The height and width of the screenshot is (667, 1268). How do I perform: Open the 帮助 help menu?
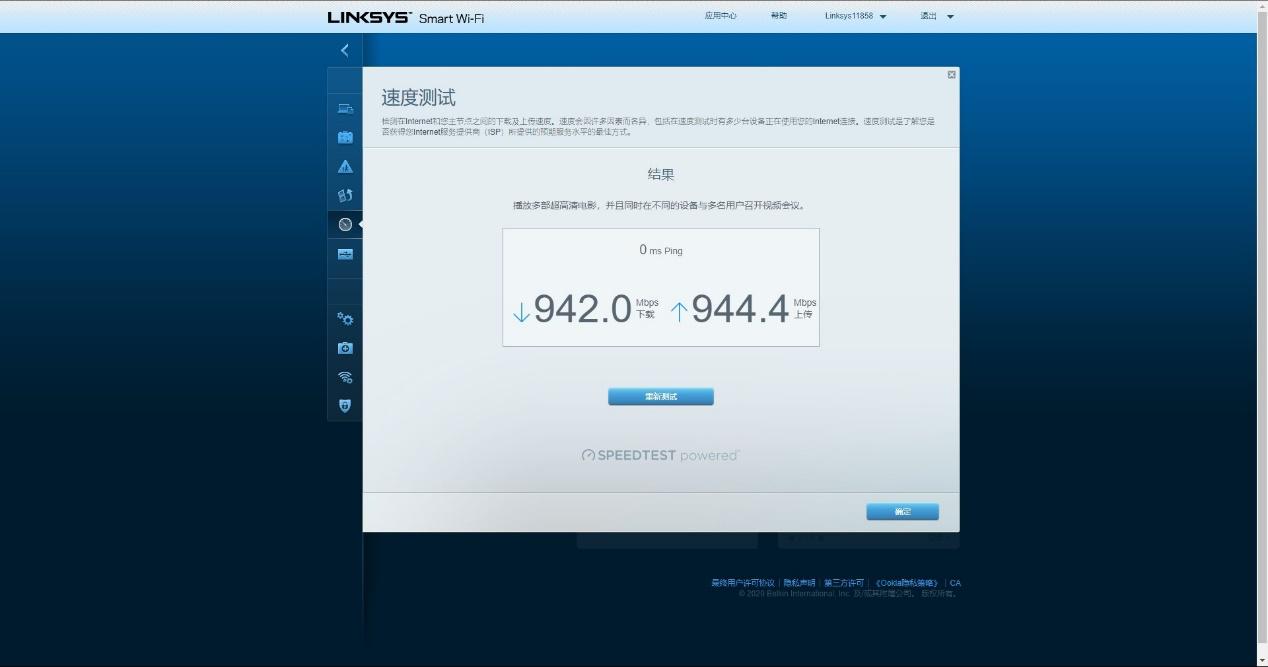tap(778, 15)
